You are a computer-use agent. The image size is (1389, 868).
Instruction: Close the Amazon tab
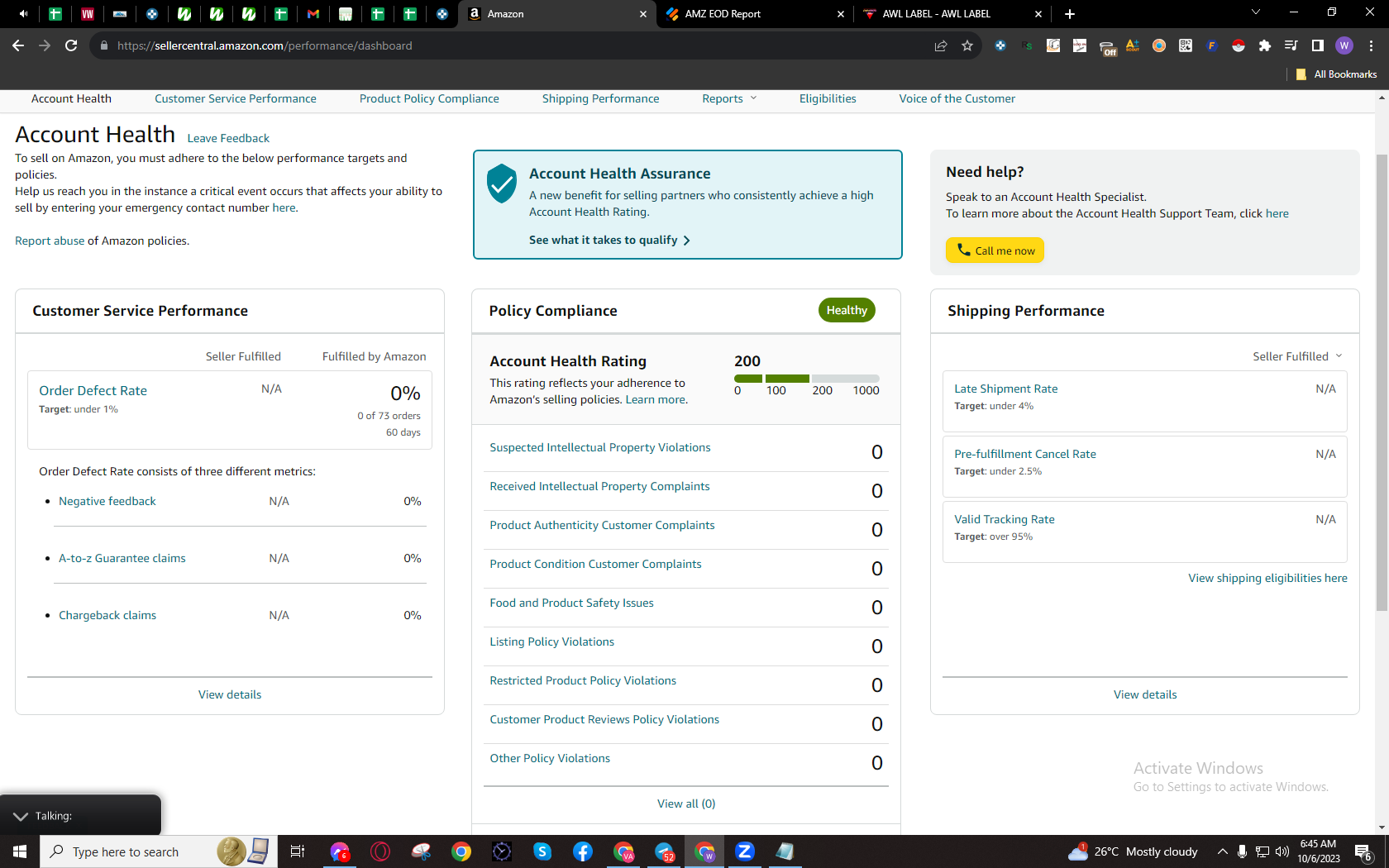tap(643, 14)
